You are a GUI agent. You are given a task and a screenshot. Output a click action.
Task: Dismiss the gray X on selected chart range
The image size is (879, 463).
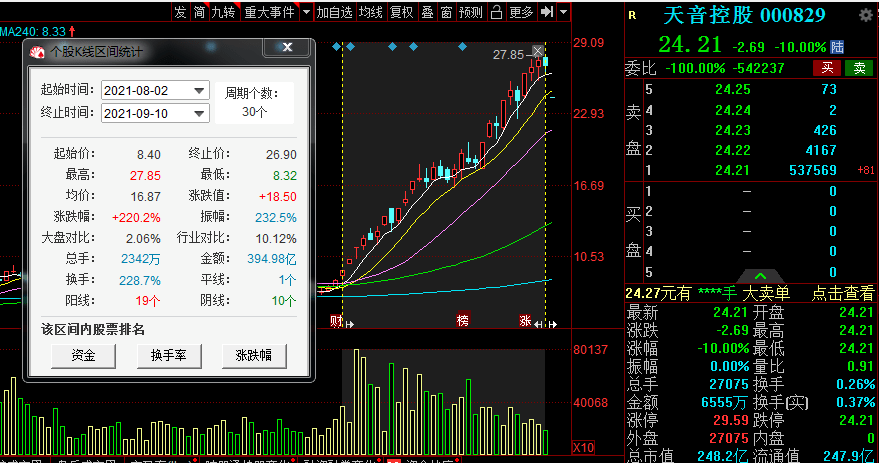[x=538, y=51]
